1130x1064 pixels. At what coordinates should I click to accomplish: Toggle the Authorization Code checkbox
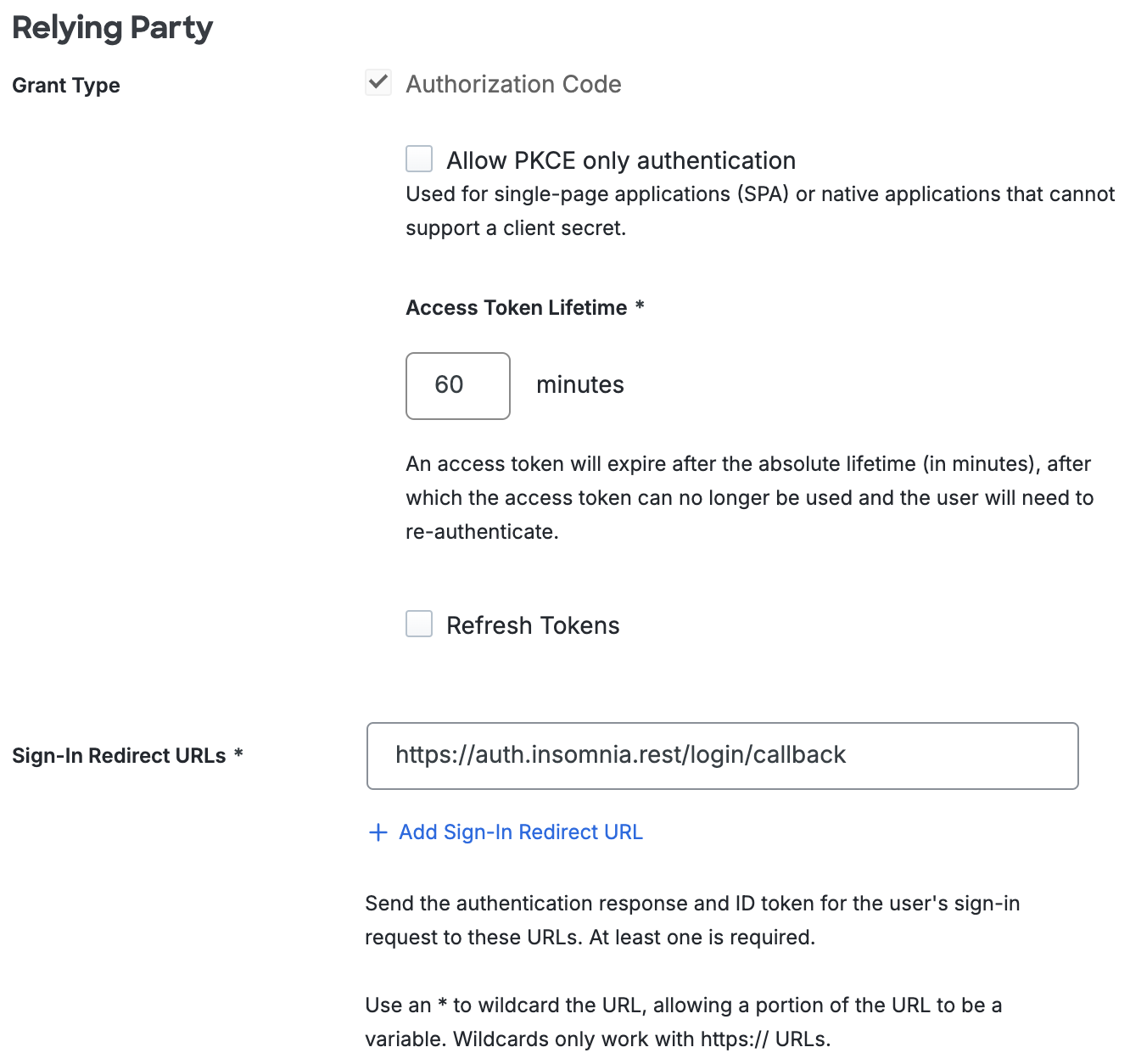coord(378,83)
